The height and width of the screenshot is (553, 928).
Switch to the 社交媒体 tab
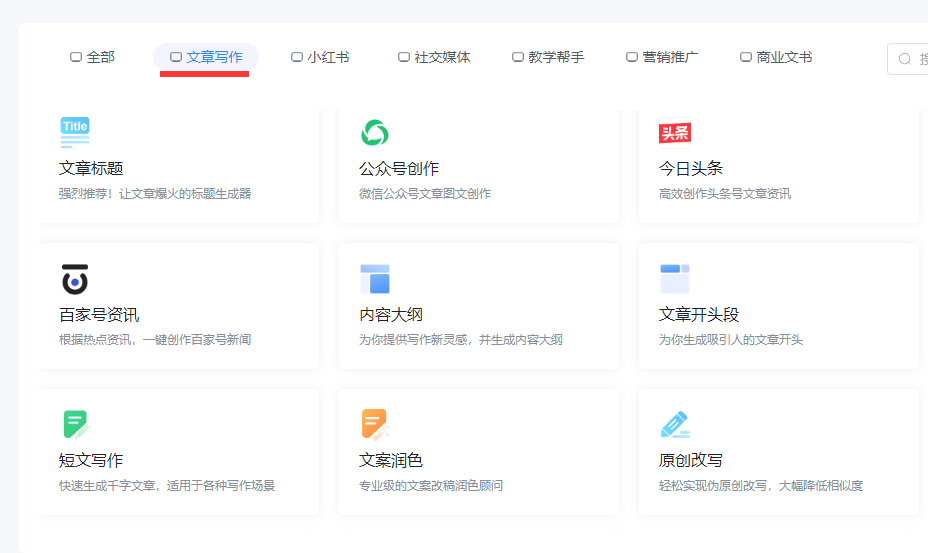(434, 57)
